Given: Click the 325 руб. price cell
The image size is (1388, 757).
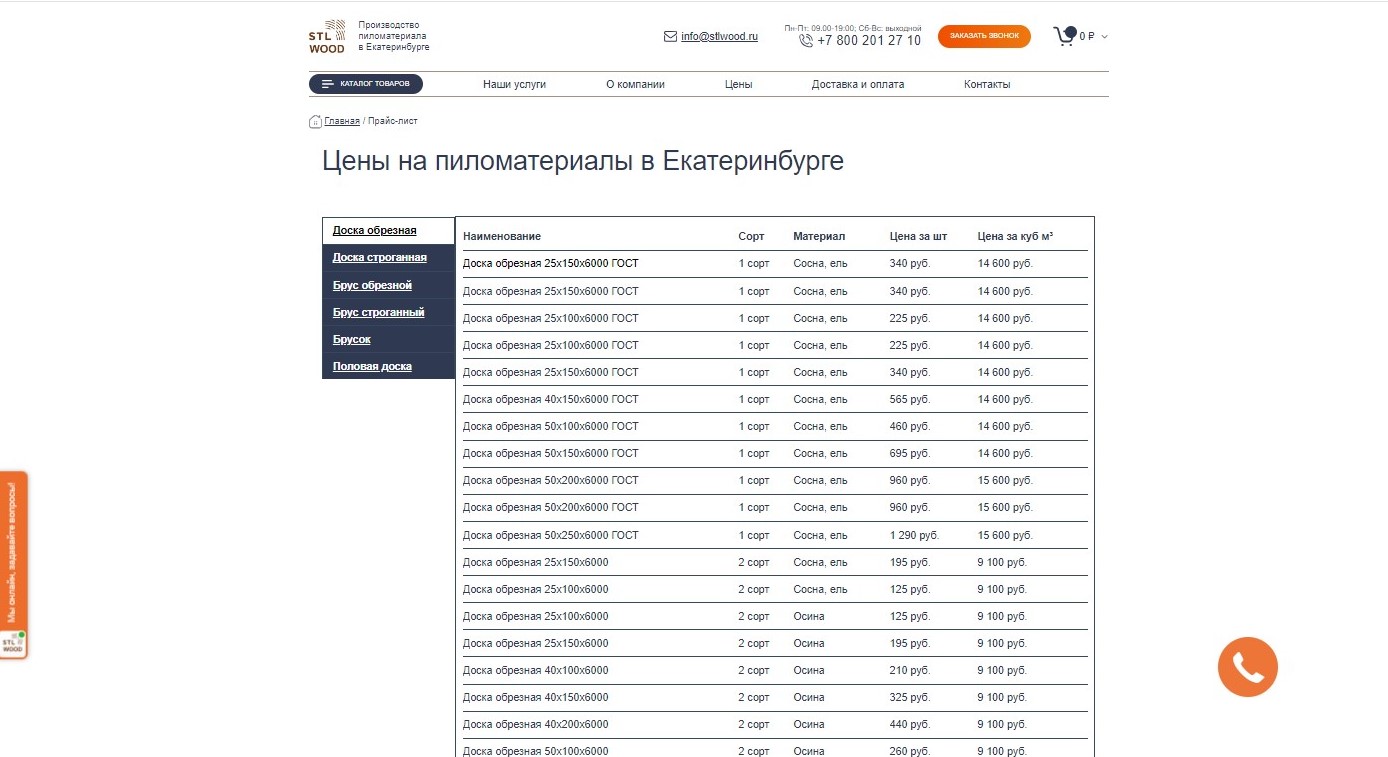Looking at the screenshot, I should [x=909, y=697].
